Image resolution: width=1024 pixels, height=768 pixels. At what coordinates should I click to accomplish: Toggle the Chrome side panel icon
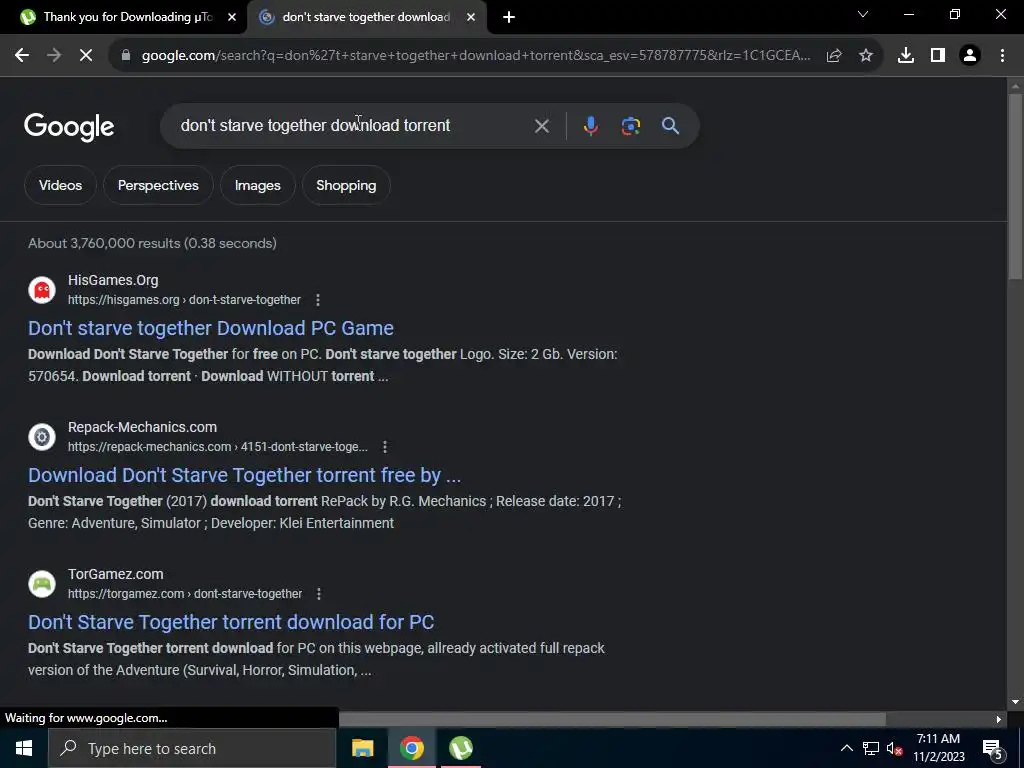(x=938, y=56)
